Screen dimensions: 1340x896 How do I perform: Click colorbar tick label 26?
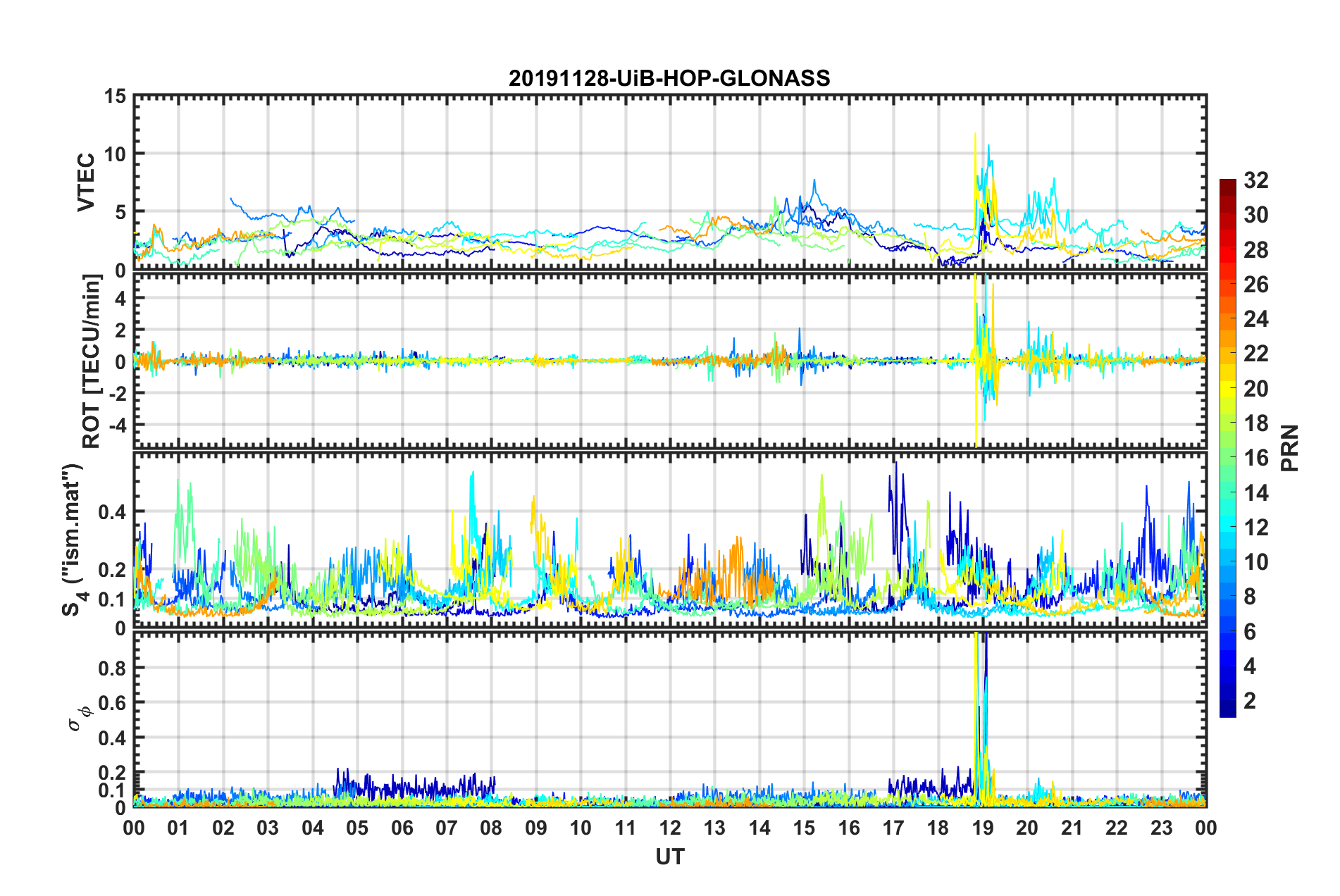[1256, 285]
